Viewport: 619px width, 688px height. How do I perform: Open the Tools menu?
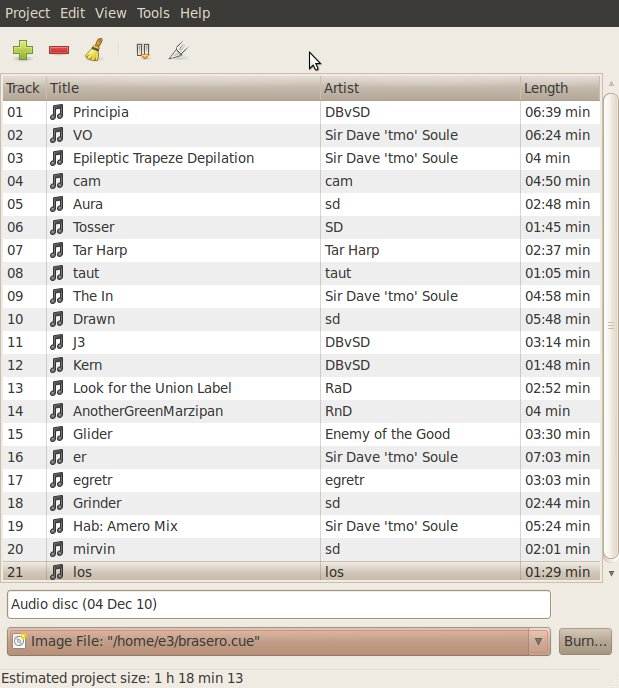[x=153, y=13]
